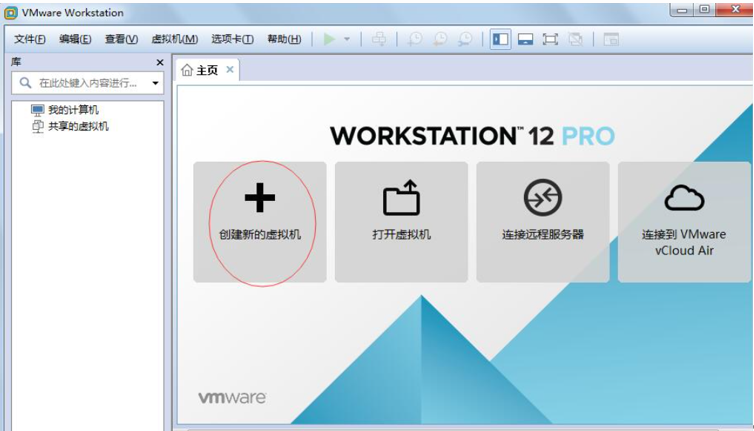Click the Unity mode toolbar icon
This screenshot has height=431, width=754.
(575, 39)
